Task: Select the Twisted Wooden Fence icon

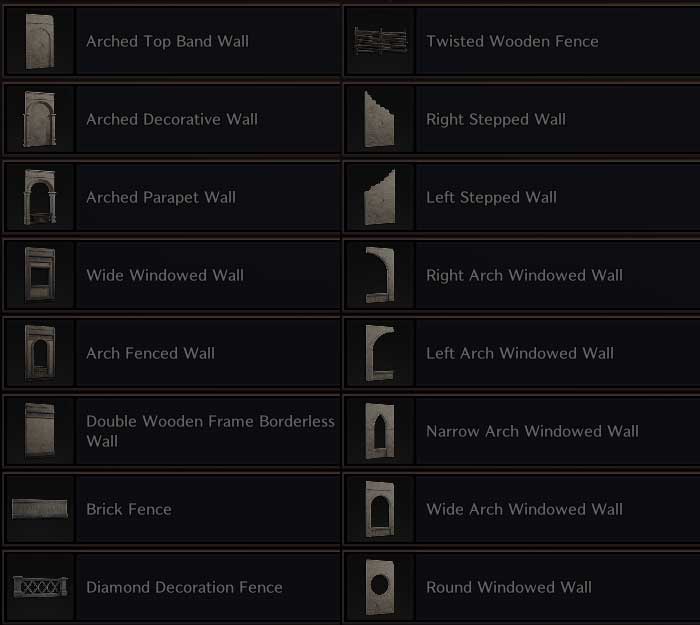Action: click(379, 41)
